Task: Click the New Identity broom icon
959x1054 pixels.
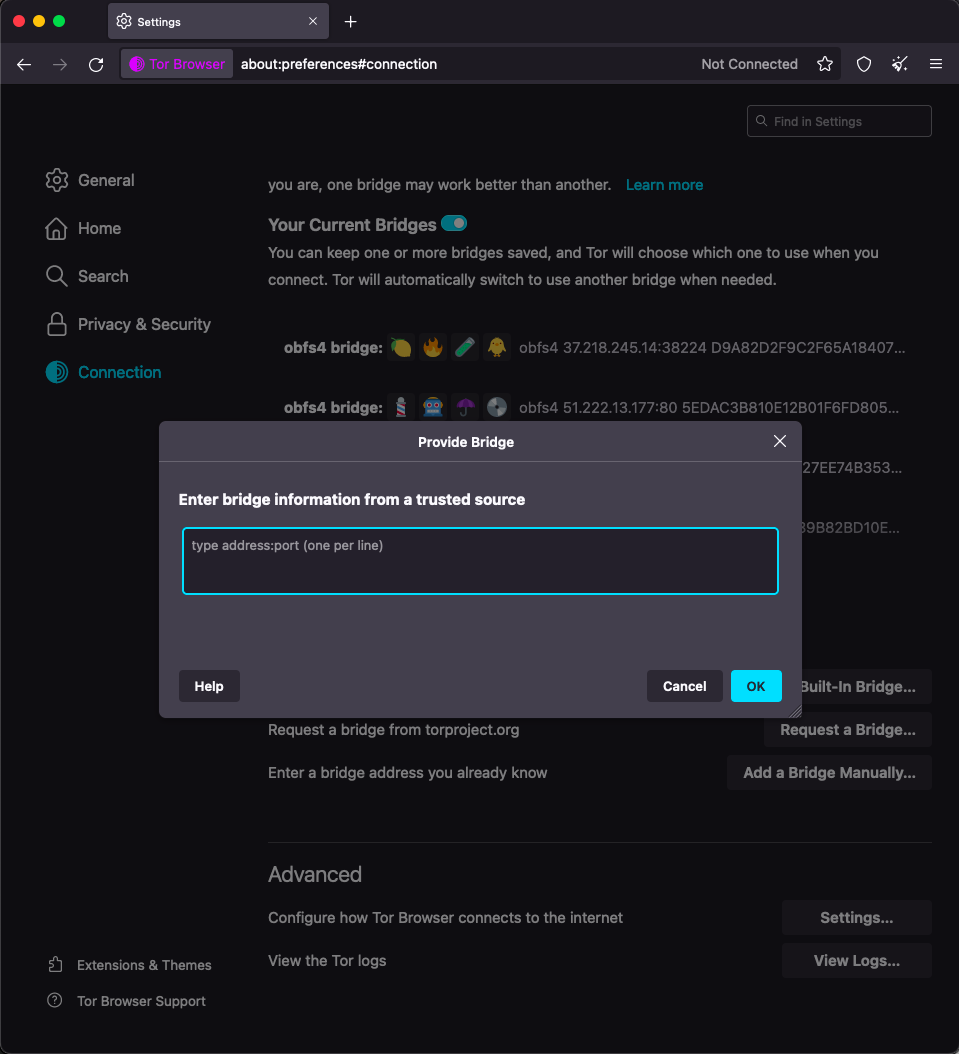Action: tap(899, 64)
